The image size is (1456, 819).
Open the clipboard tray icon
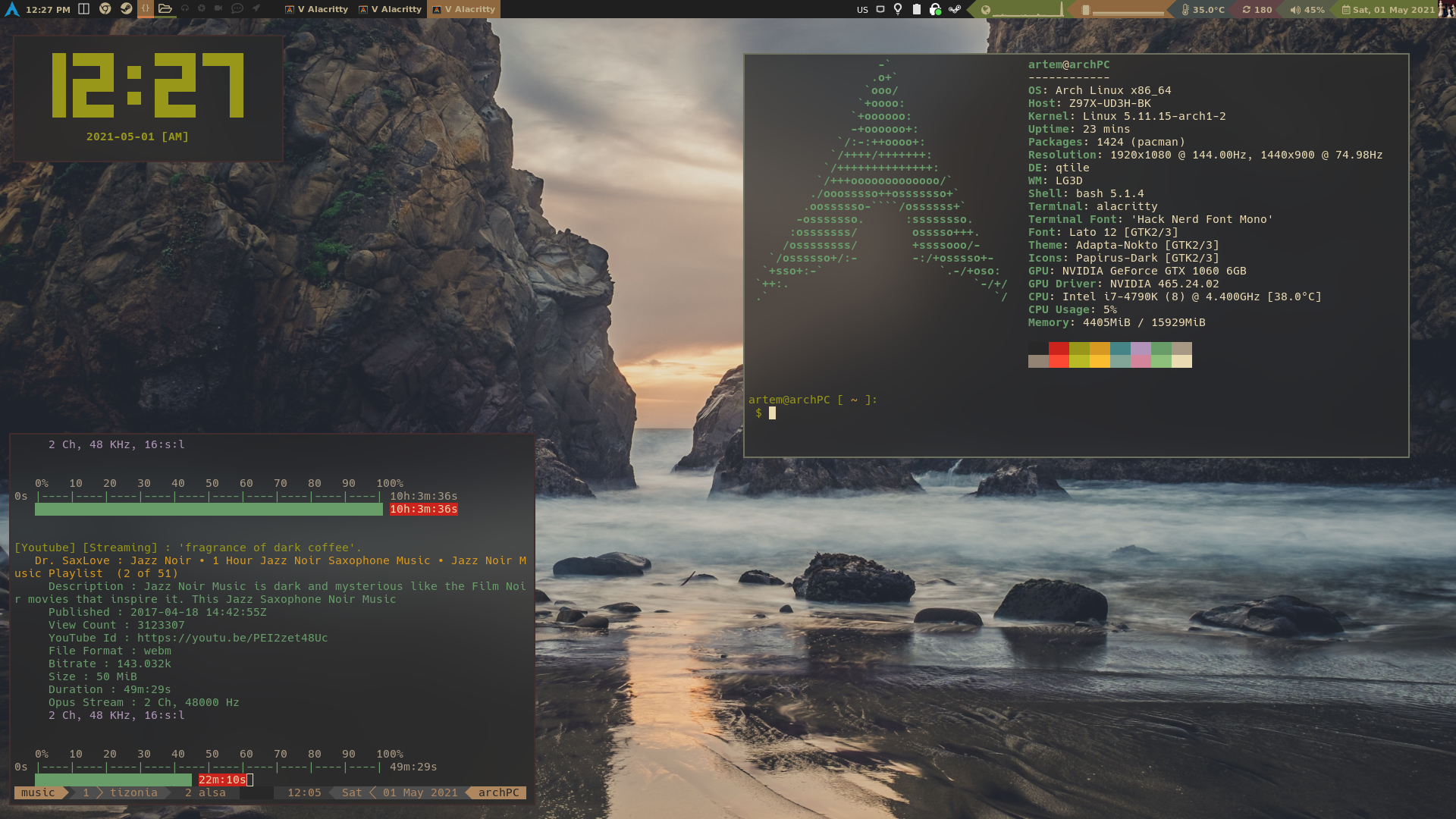coord(916,10)
